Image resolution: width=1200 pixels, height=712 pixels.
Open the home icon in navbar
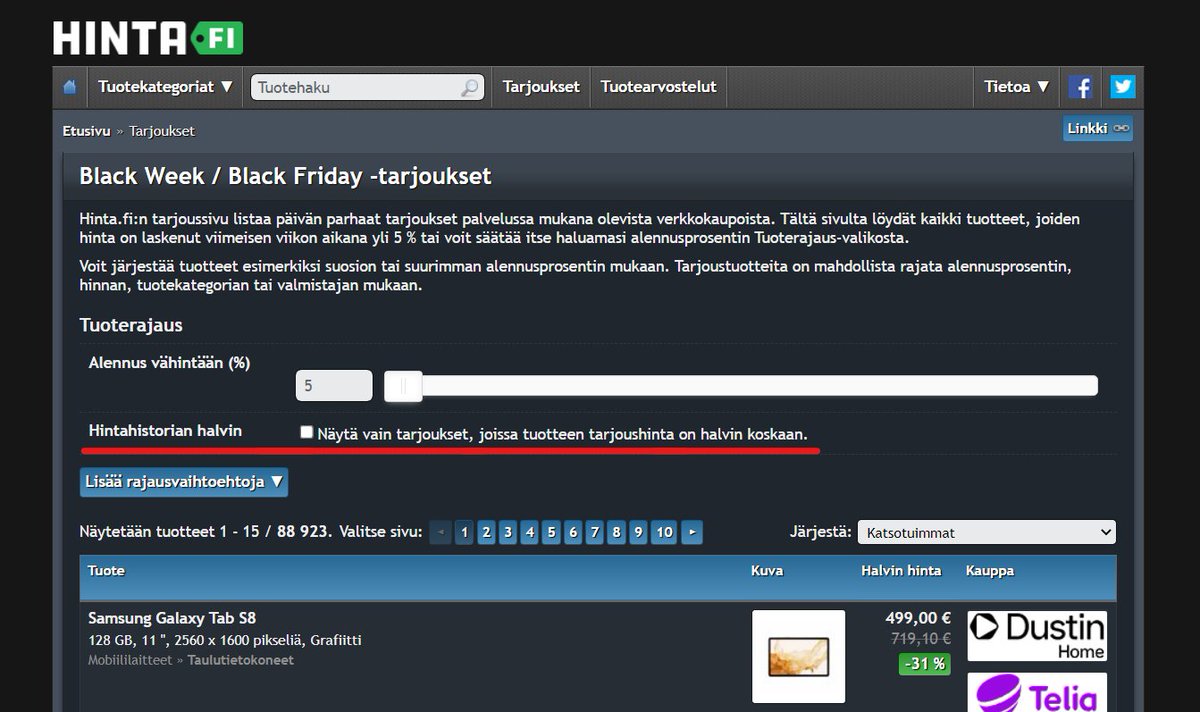(x=70, y=87)
